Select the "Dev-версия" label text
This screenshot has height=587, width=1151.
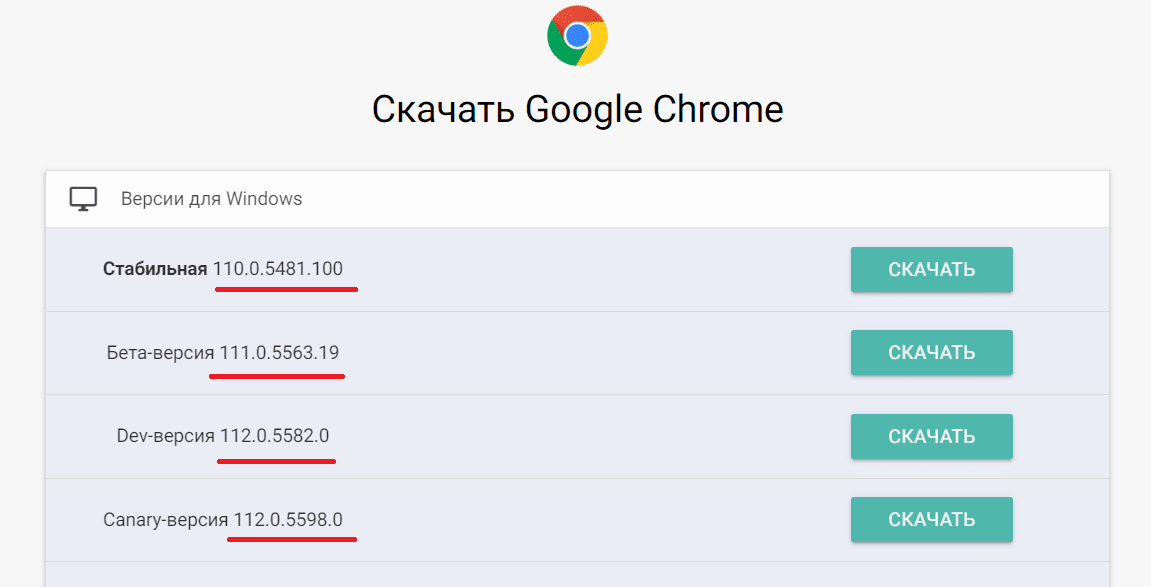click(165, 436)
